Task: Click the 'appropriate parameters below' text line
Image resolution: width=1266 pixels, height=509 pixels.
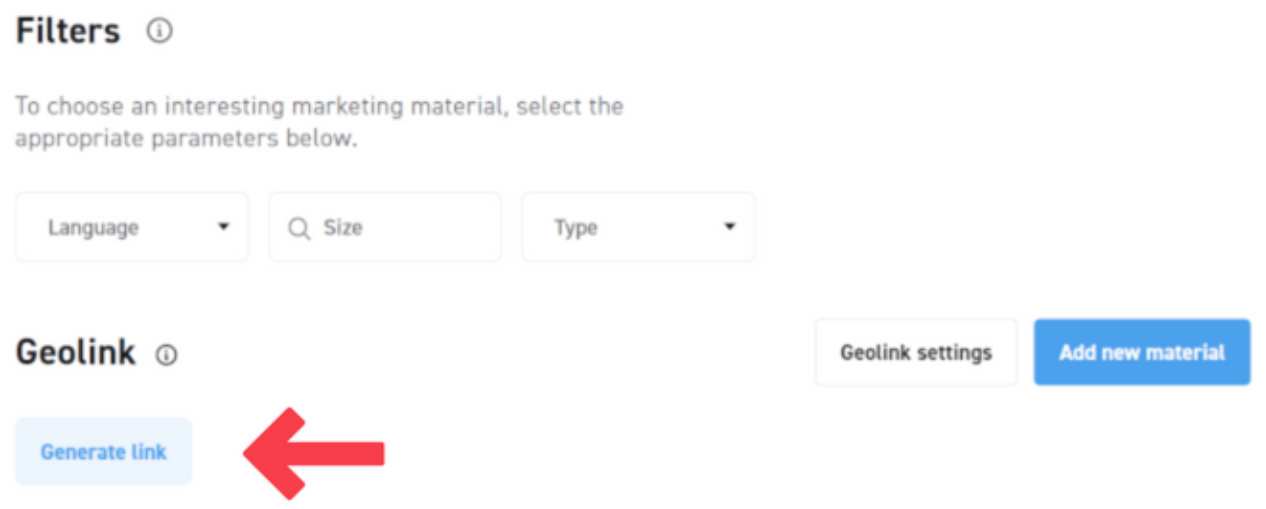Action: [x=185, y=138]
